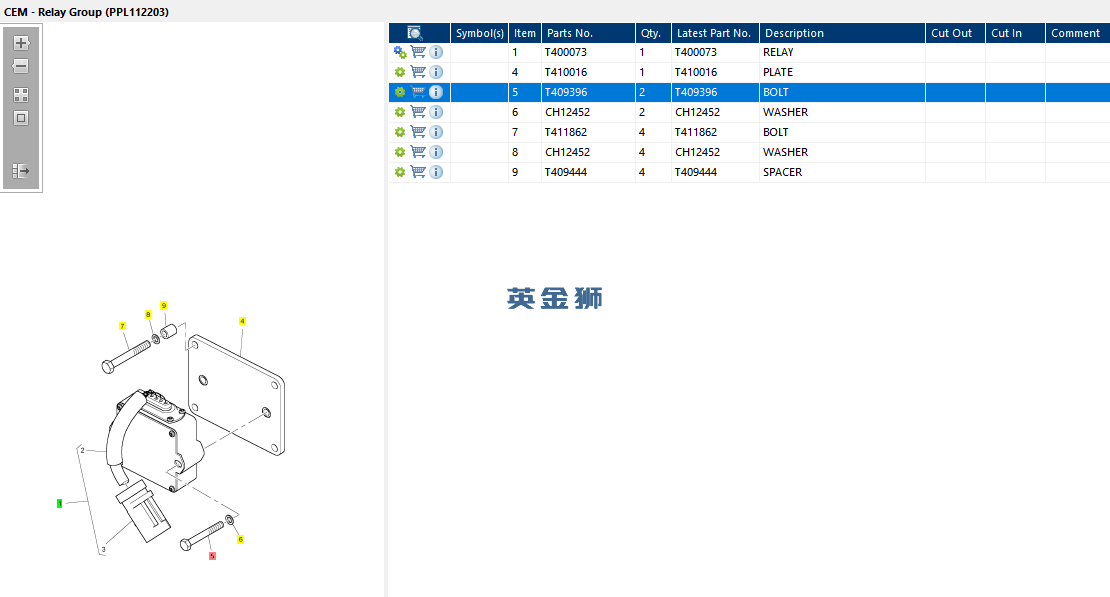The height and width of the screenshot is (597, 1110).
Task: Add item 6 WASHER to cart
Action: 418,111
